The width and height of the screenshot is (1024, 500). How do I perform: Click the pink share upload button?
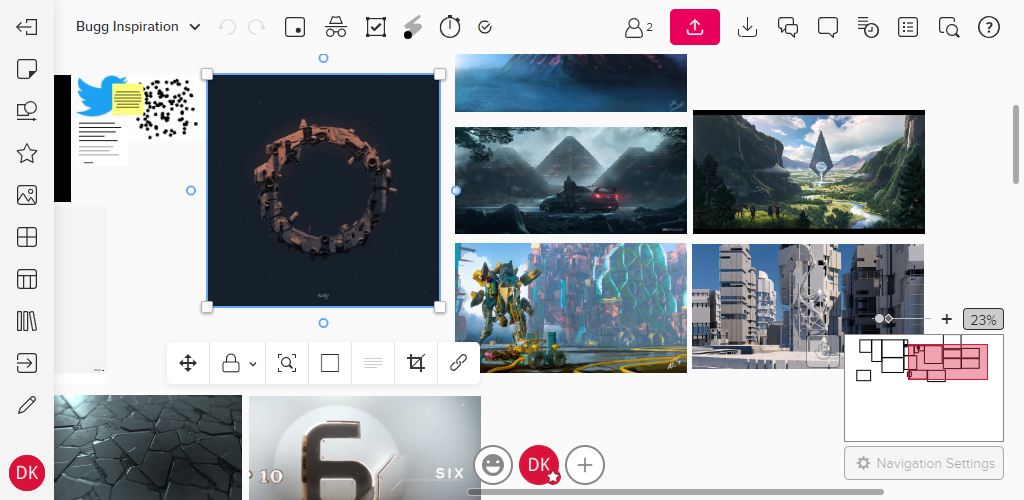695,27
